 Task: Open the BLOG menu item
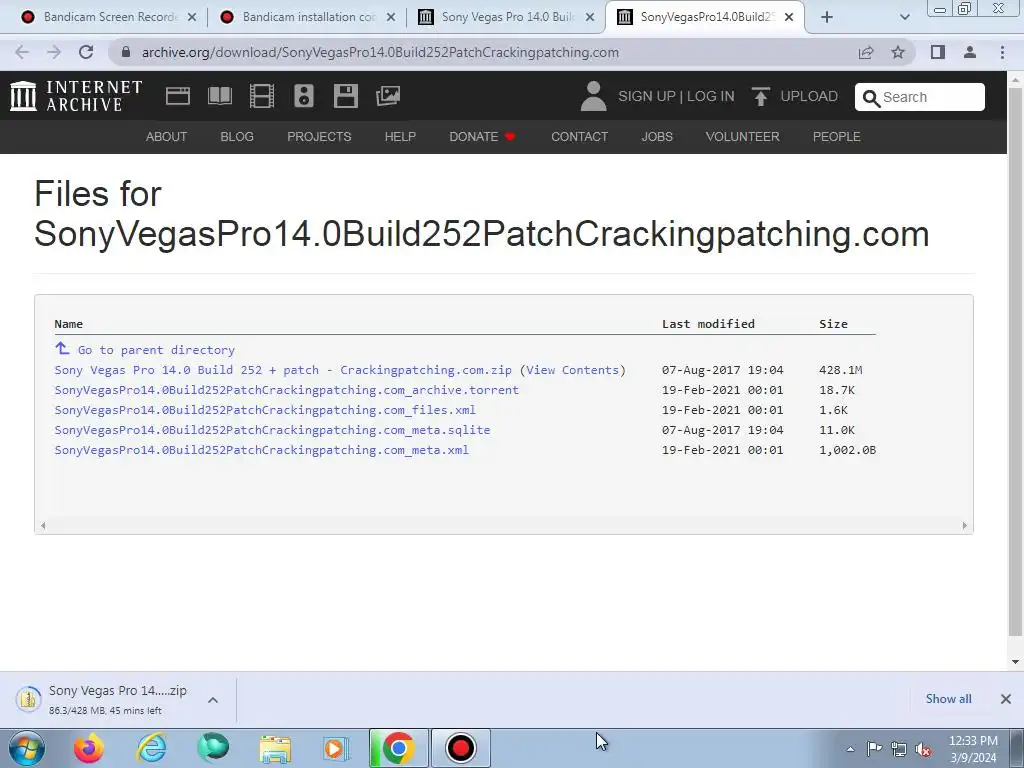237,136
